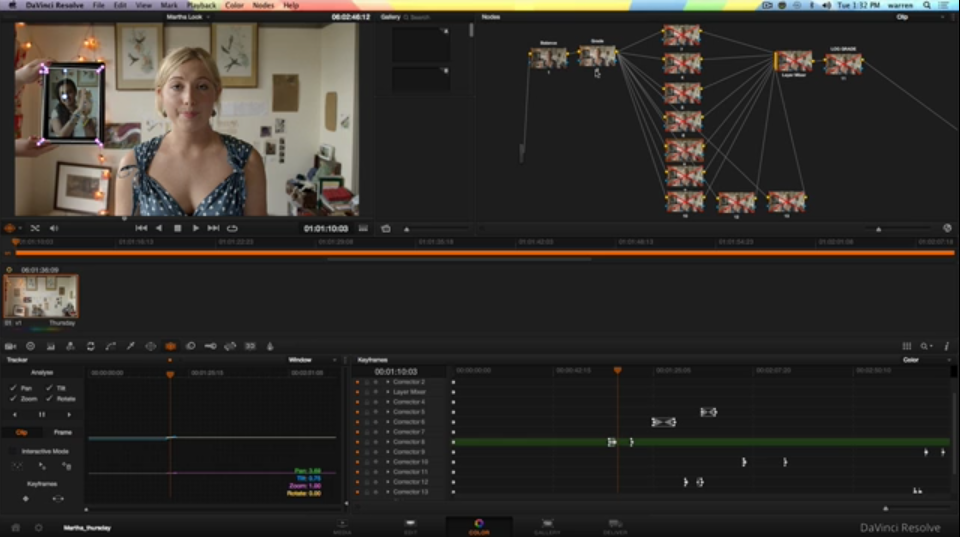Play the clip forward
The width and height of the screenshot is (960, 537).
click(195, 228)
